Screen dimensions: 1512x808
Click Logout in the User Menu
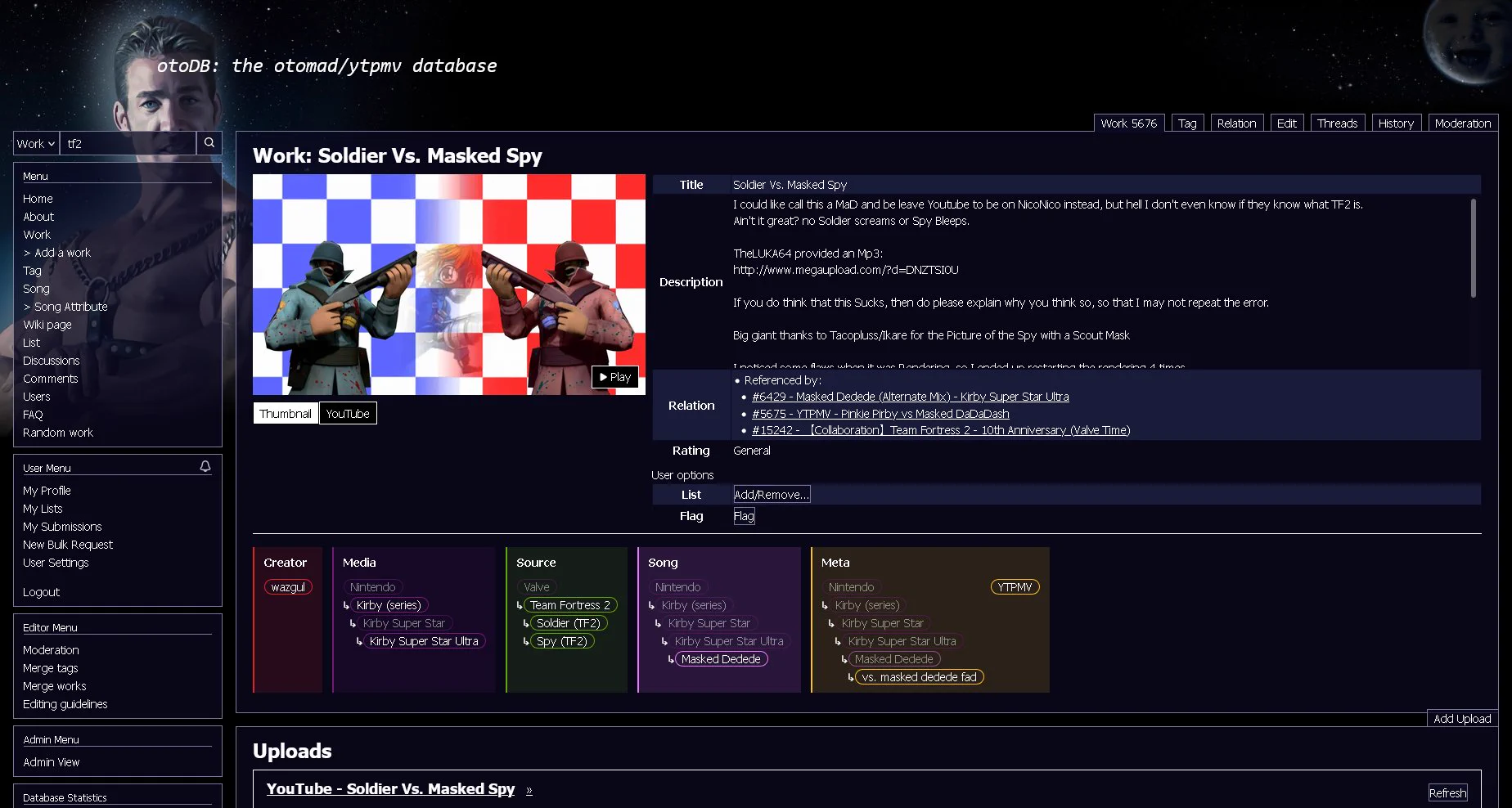[41, 592]
